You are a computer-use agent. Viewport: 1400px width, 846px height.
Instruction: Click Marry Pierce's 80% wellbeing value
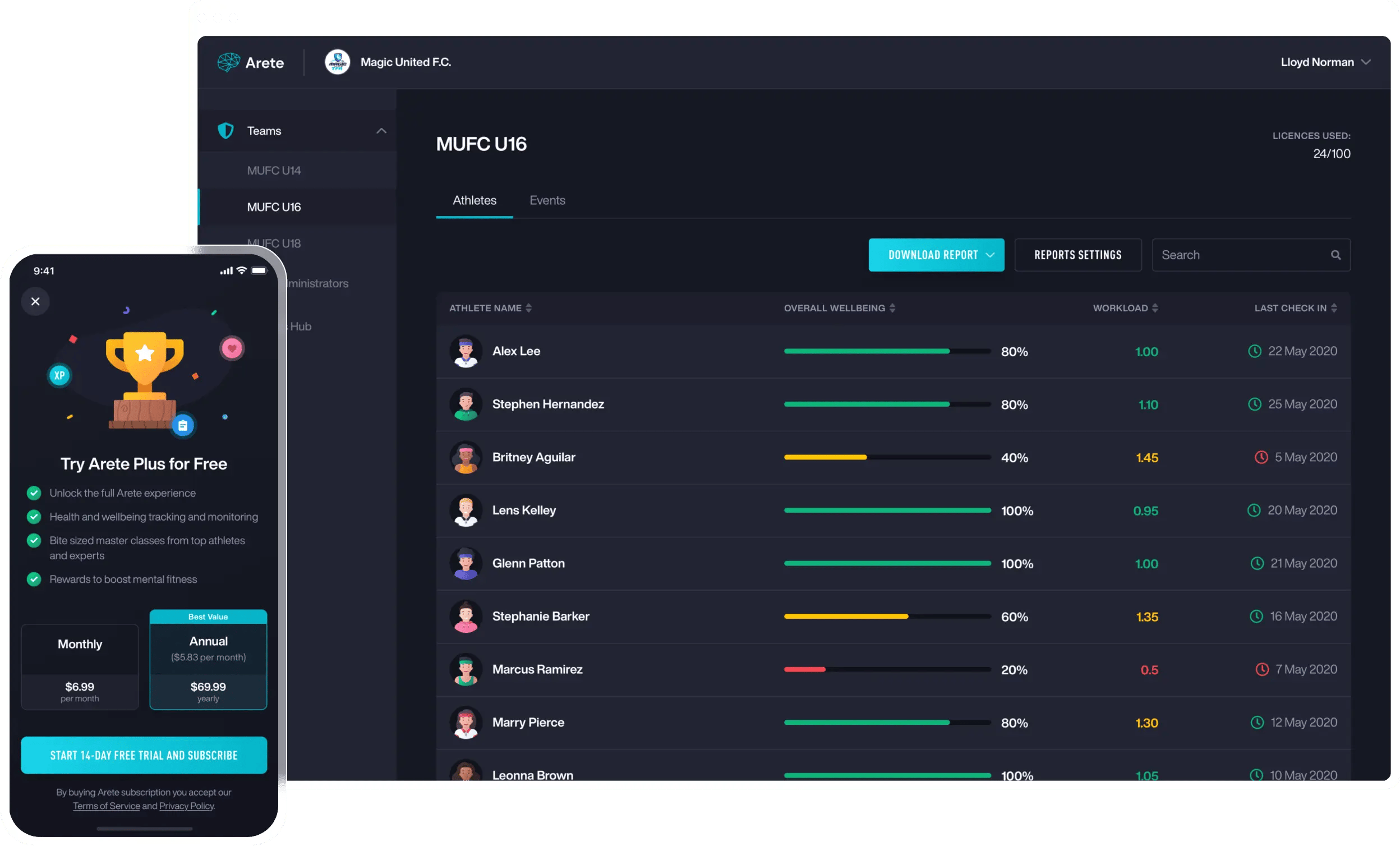click(1014, 723)
